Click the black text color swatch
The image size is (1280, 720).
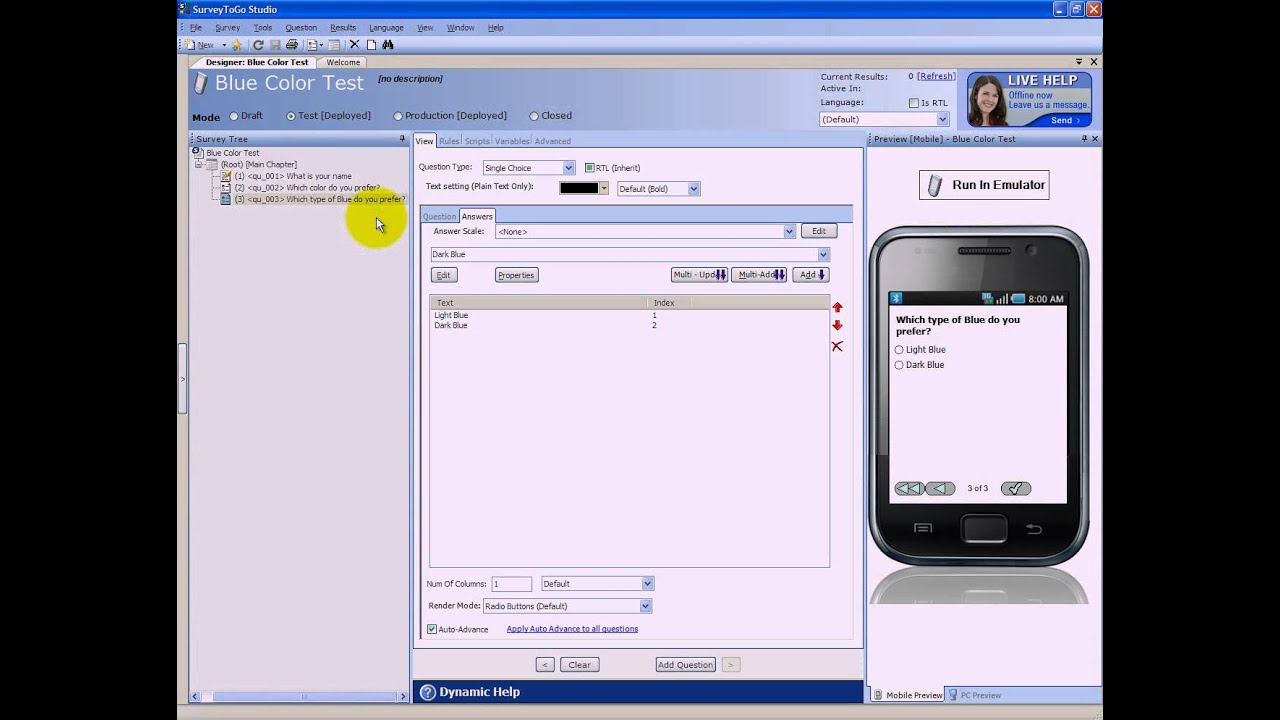(579, 188)
